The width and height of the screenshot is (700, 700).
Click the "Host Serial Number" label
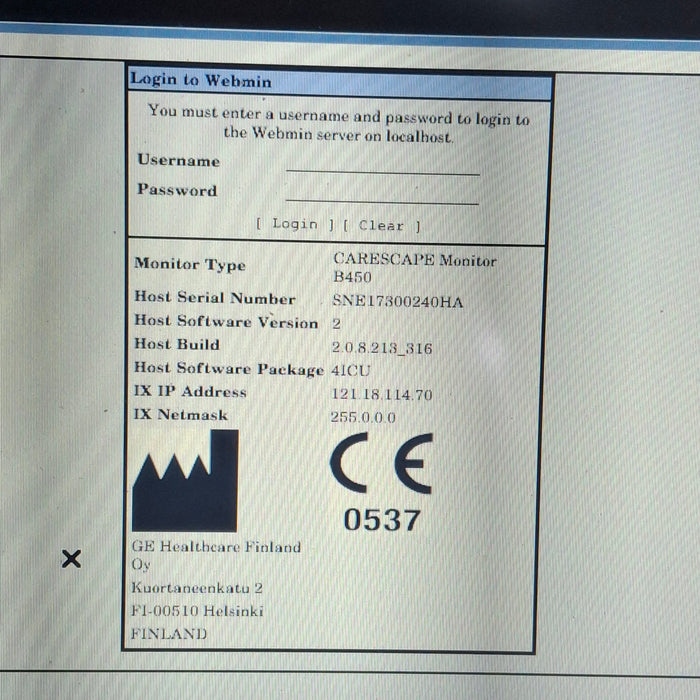click(x=215, y=298)
